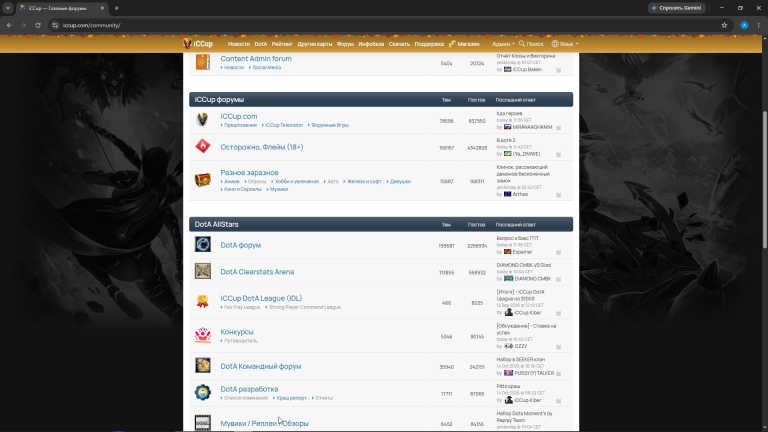Click the treasure chest icon for Разное заразное
This screenshot has height=432, width=768.
coord(203,180)
